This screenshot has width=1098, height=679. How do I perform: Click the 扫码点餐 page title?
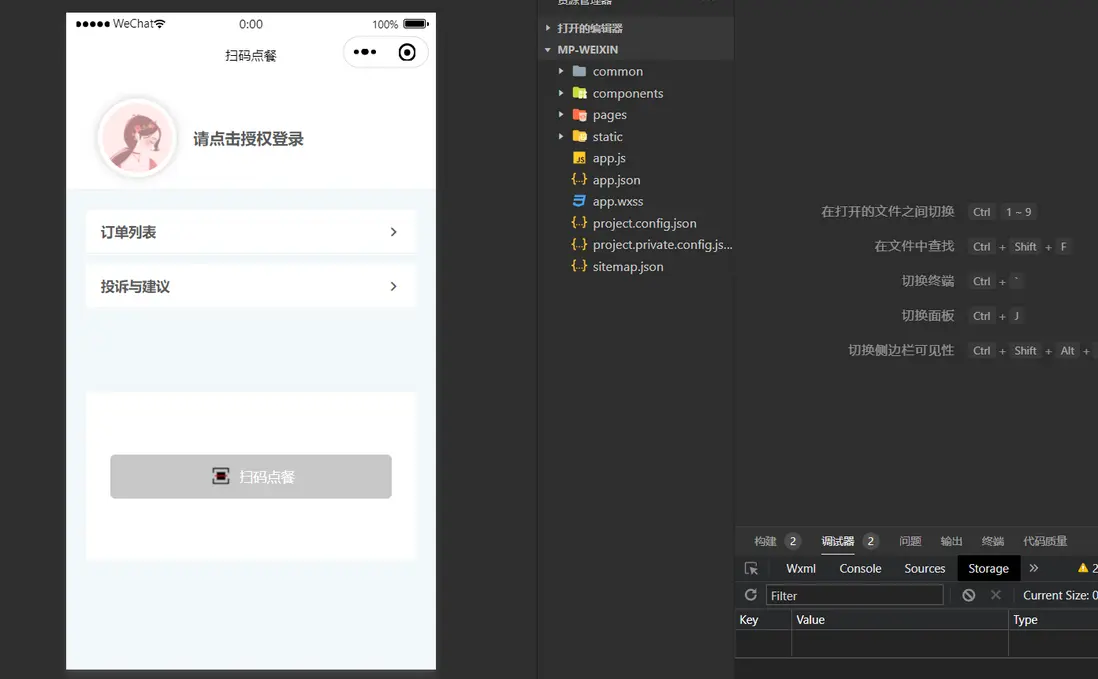(x=251, y=55)
